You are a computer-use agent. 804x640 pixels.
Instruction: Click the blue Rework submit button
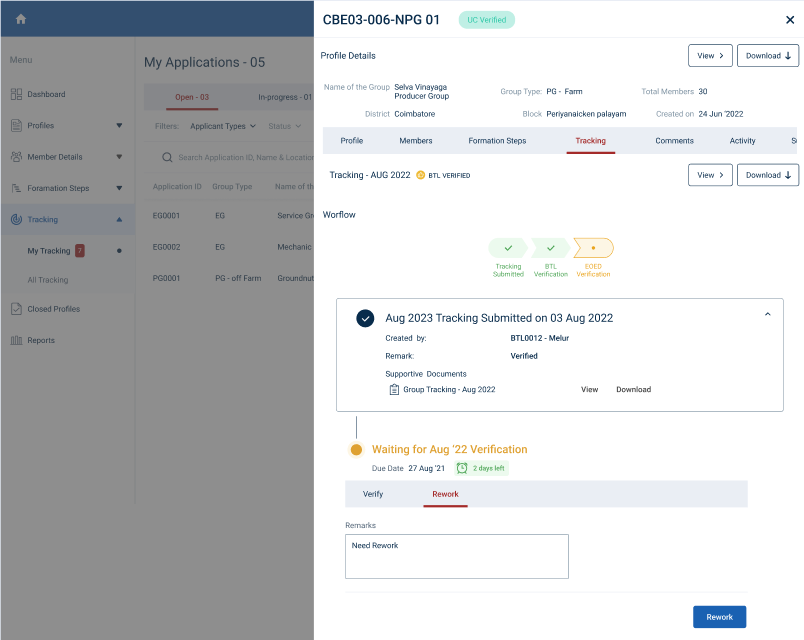coord(719,617)
